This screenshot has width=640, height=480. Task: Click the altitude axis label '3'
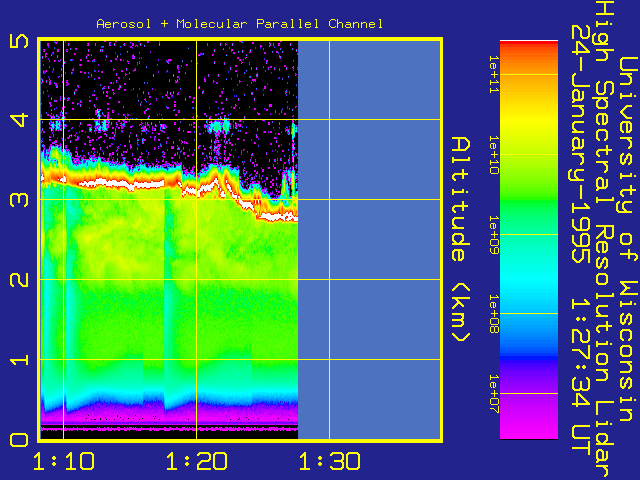pos(19,200)
